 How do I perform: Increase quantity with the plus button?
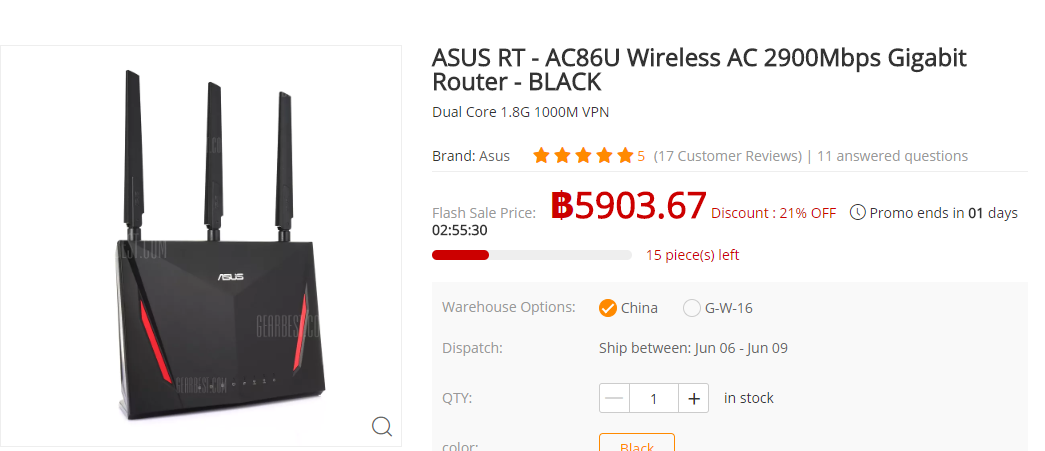pyautogui.click(x=693, y=398)
